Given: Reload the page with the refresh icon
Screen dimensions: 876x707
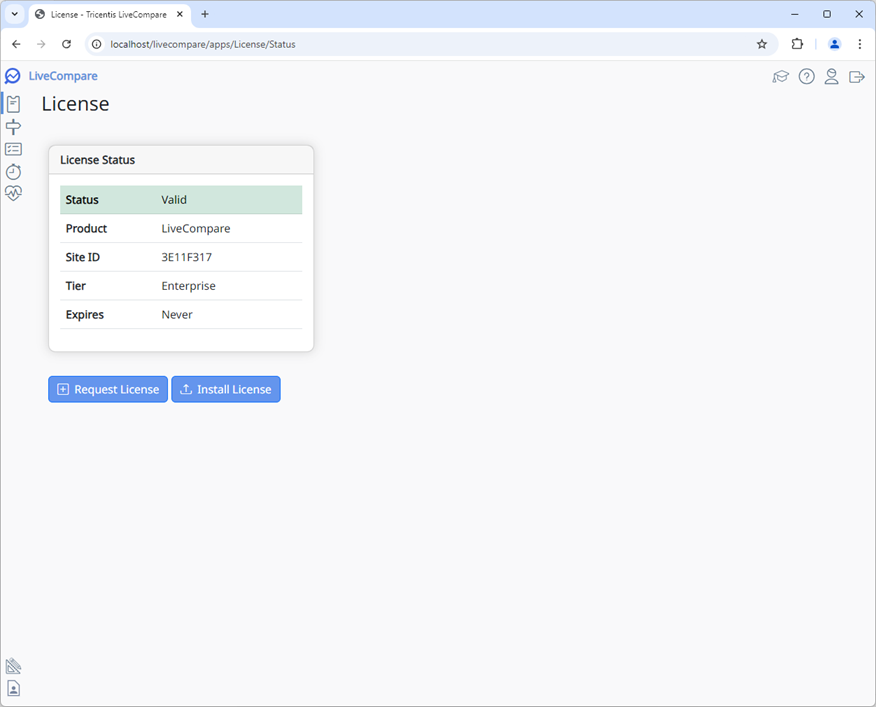Looking at the screenshot, I should 66,44.
